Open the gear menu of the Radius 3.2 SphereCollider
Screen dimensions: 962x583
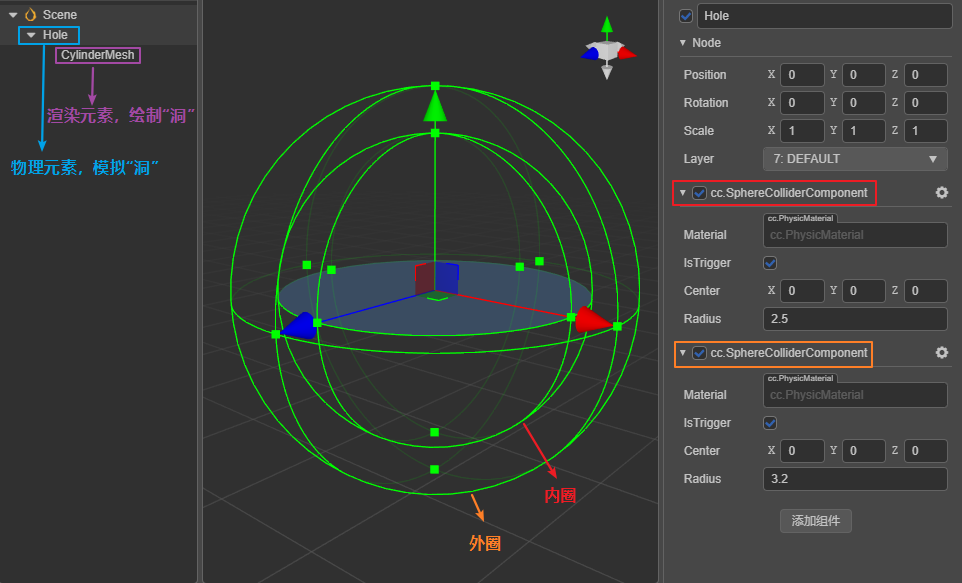(942, 353)
